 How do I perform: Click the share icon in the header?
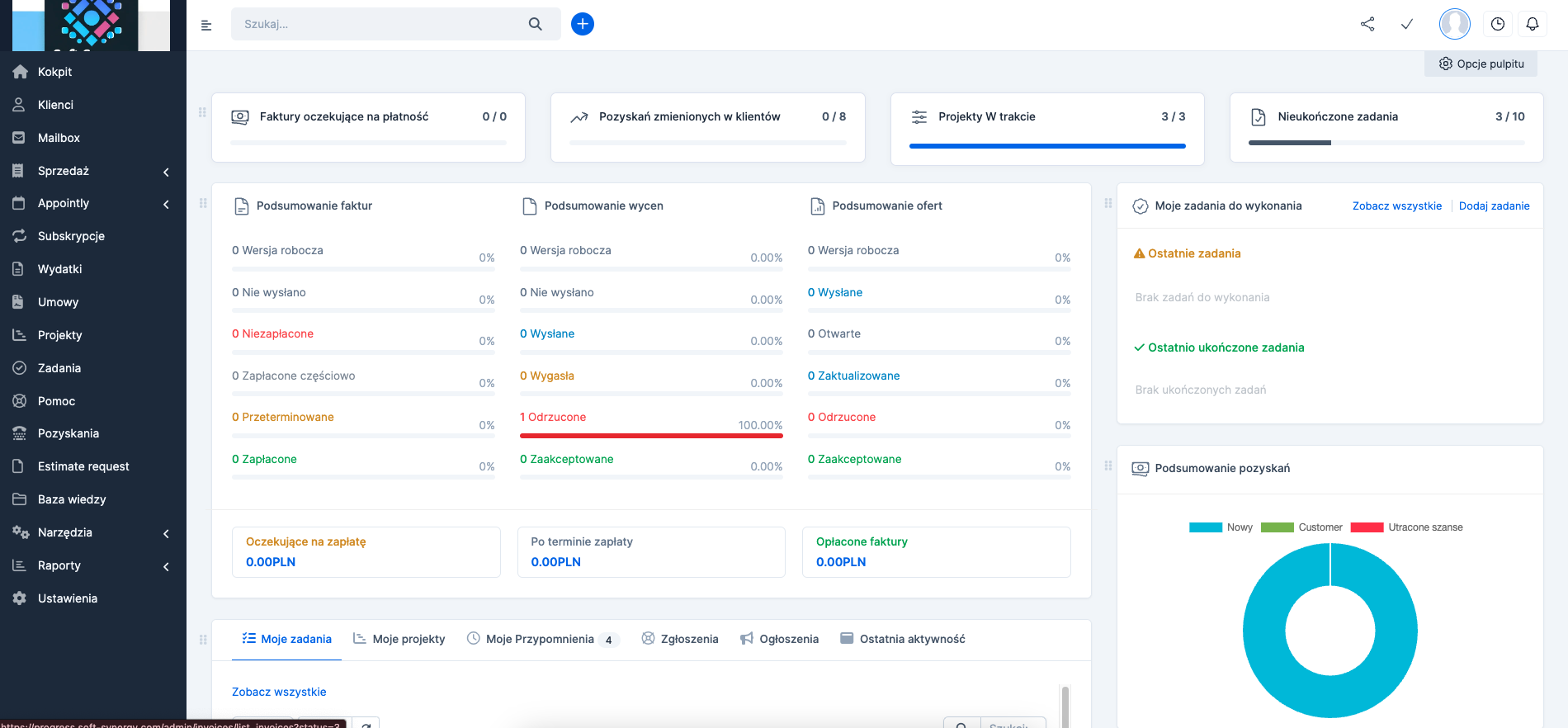click(x=1367, y=24)
